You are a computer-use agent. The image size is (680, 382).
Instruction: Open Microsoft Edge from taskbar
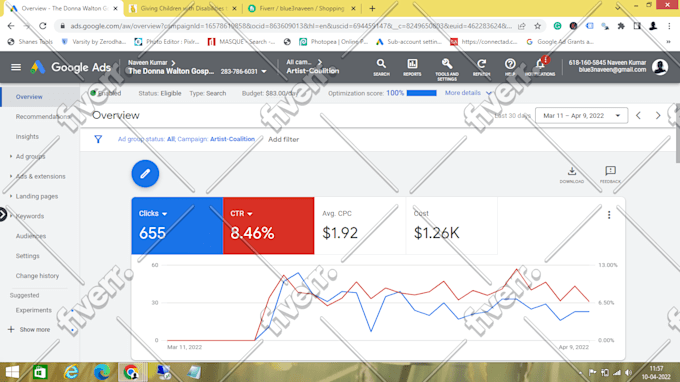(102, 372)
